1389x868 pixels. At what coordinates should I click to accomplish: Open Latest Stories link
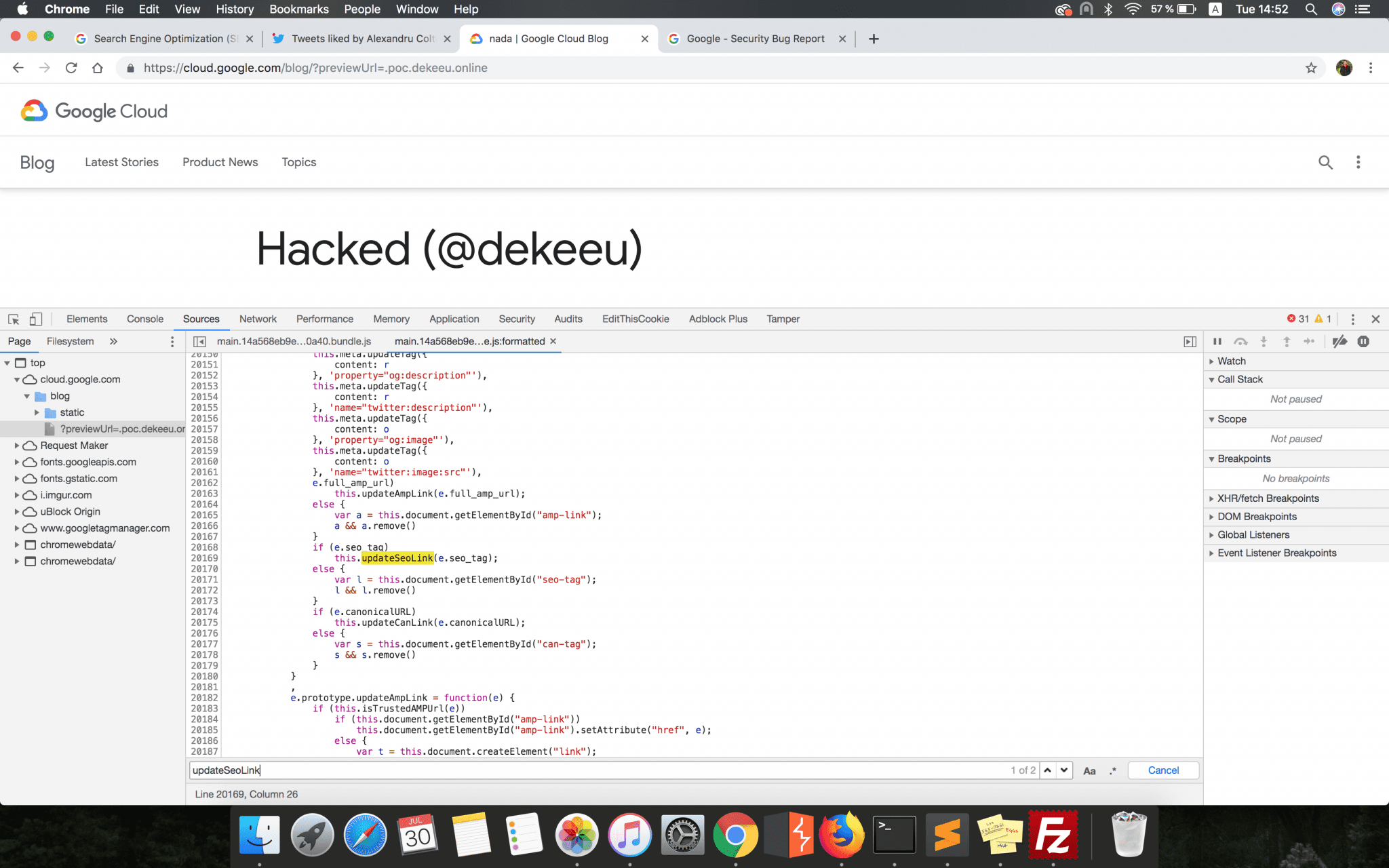pyautogui.click(x=121, y=162)
